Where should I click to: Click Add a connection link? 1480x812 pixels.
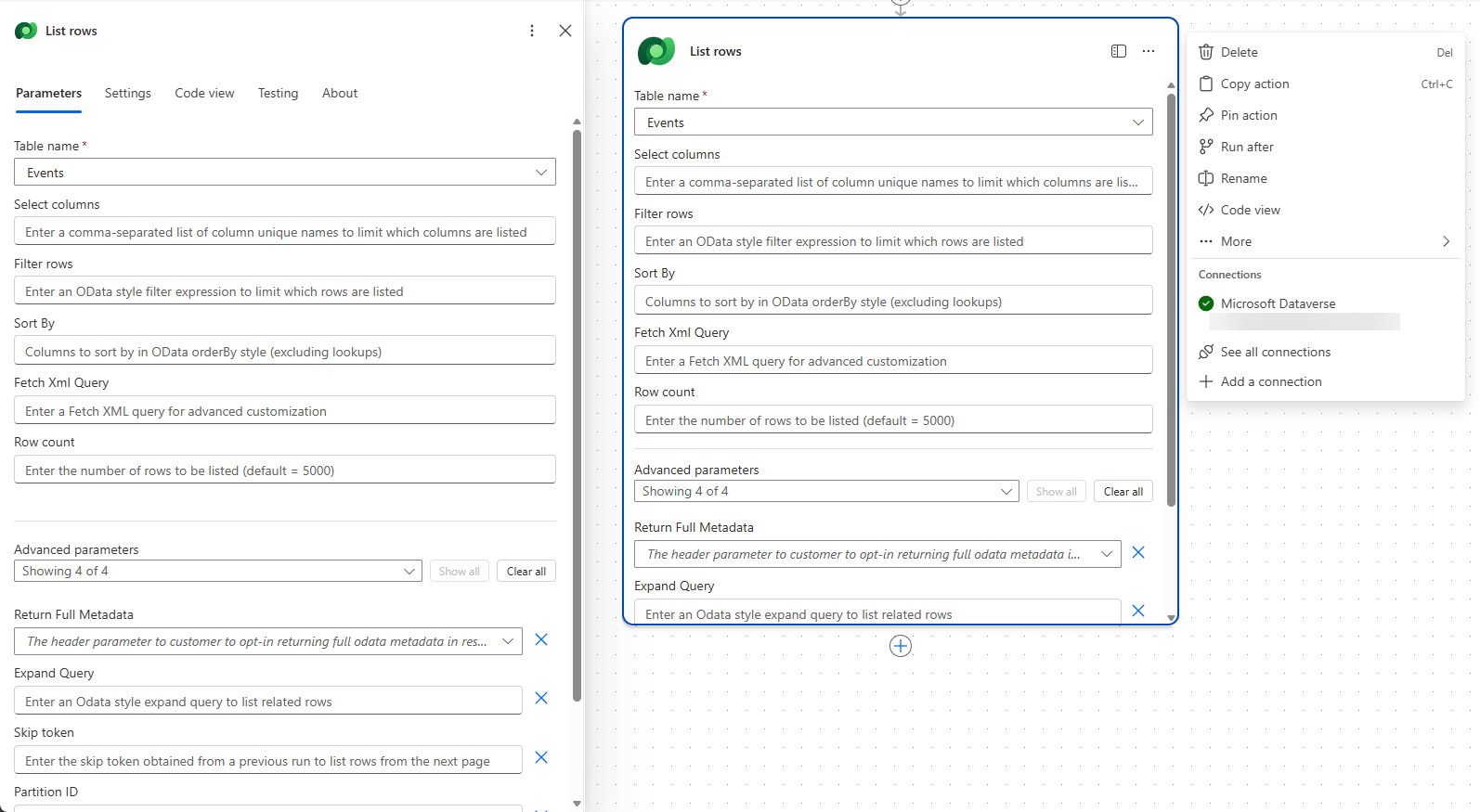click(1270, 381)
